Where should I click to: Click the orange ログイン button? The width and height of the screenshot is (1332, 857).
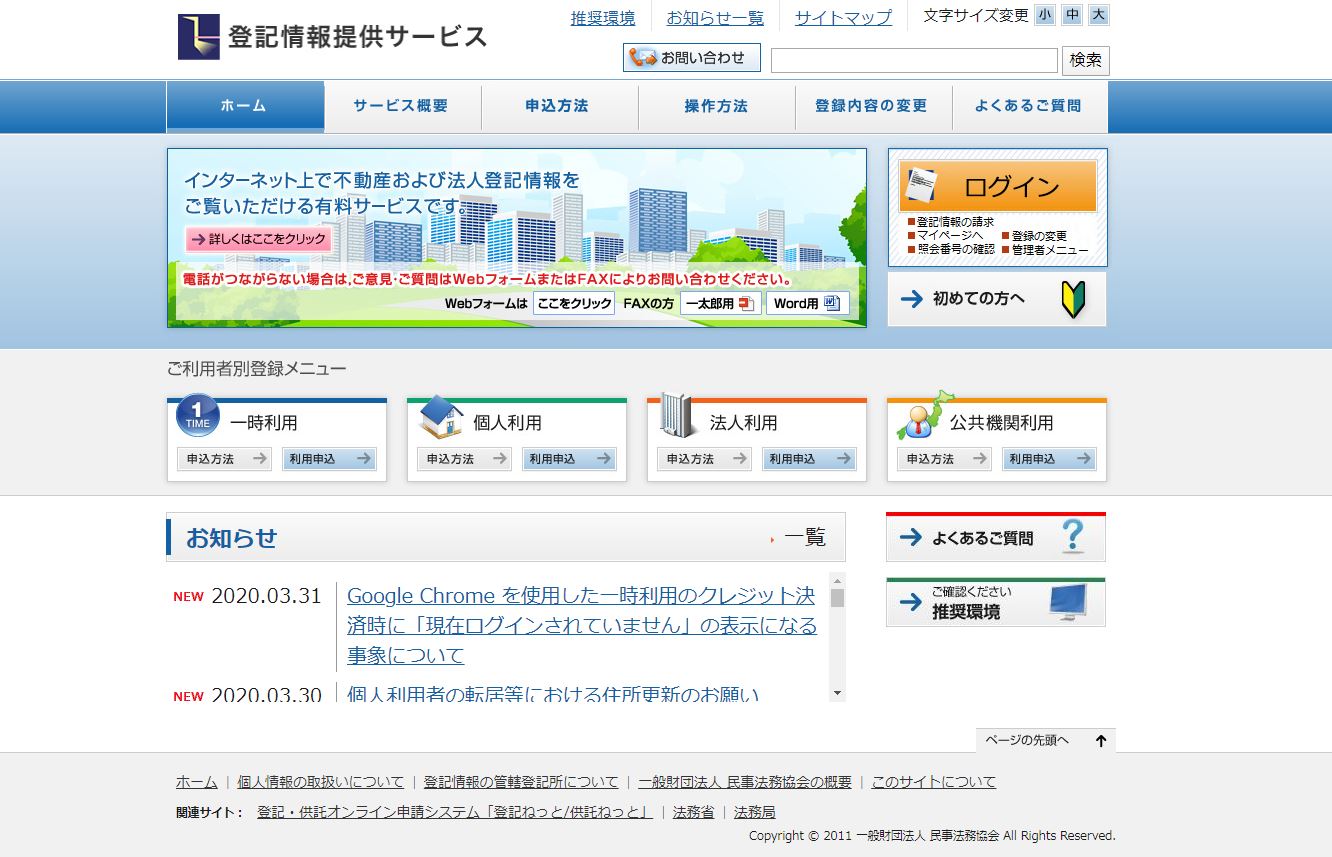click(x=998, y=186)
